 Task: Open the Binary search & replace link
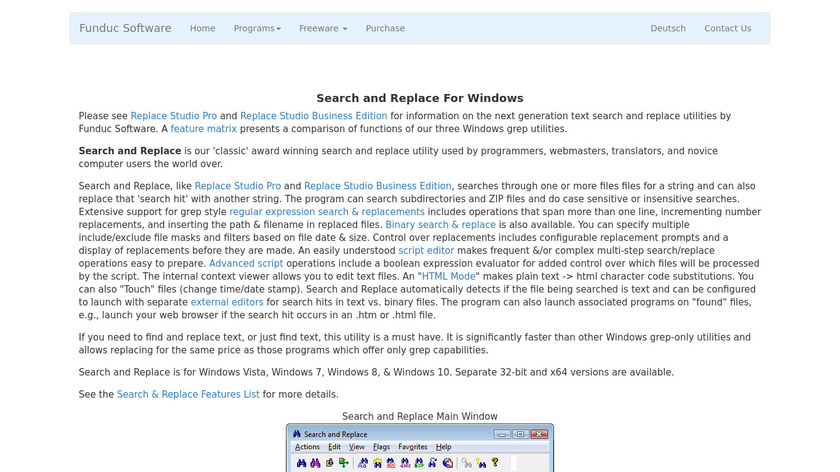(x=440, y=224)
